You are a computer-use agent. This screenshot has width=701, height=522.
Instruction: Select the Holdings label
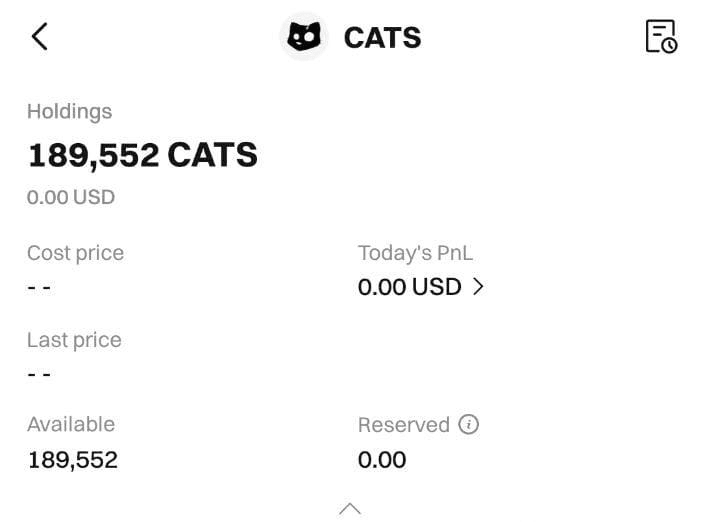pyautogui.click(x=69, y=111)
